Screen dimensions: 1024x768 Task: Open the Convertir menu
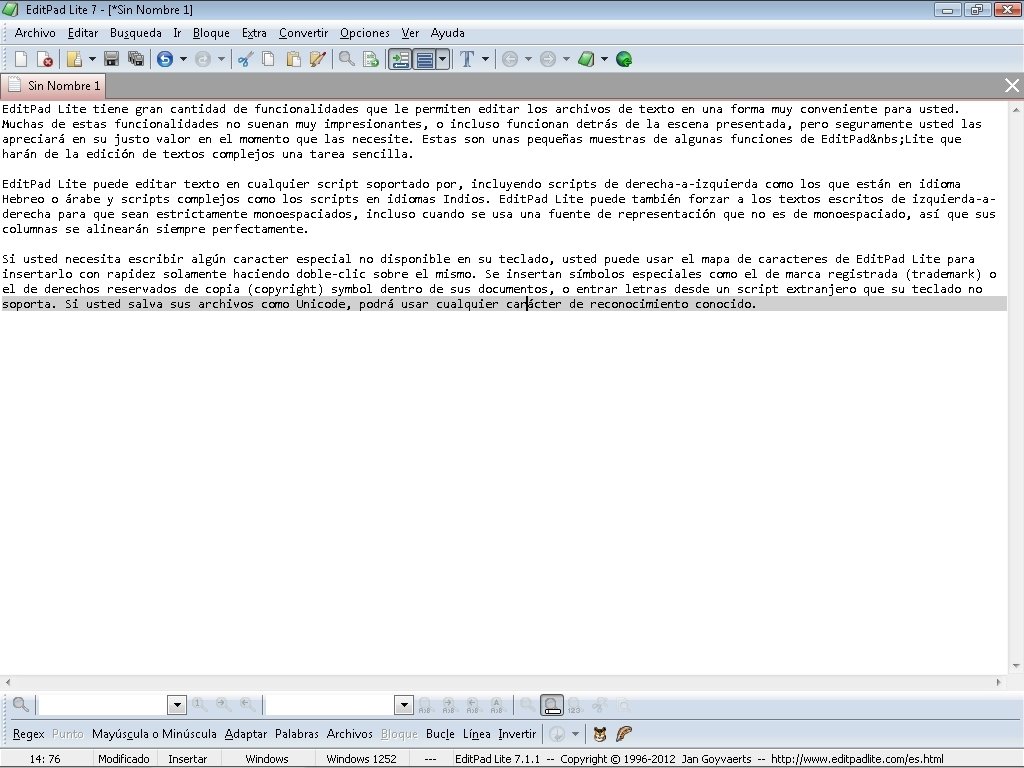pos(303,33)
